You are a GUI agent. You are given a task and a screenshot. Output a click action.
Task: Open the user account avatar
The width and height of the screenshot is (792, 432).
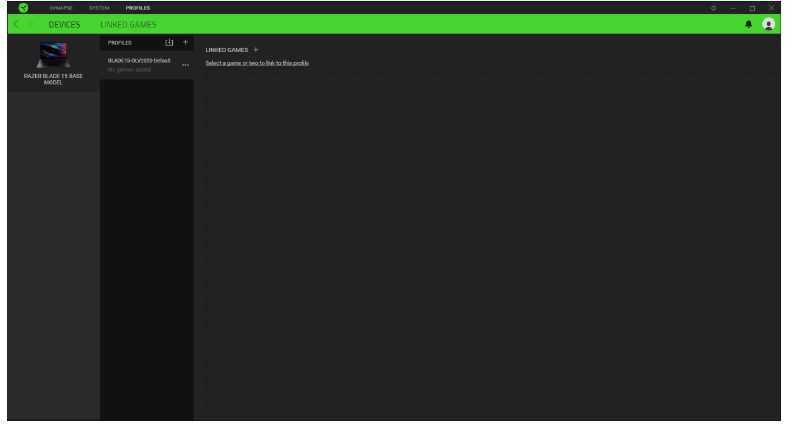coord(768,24)
